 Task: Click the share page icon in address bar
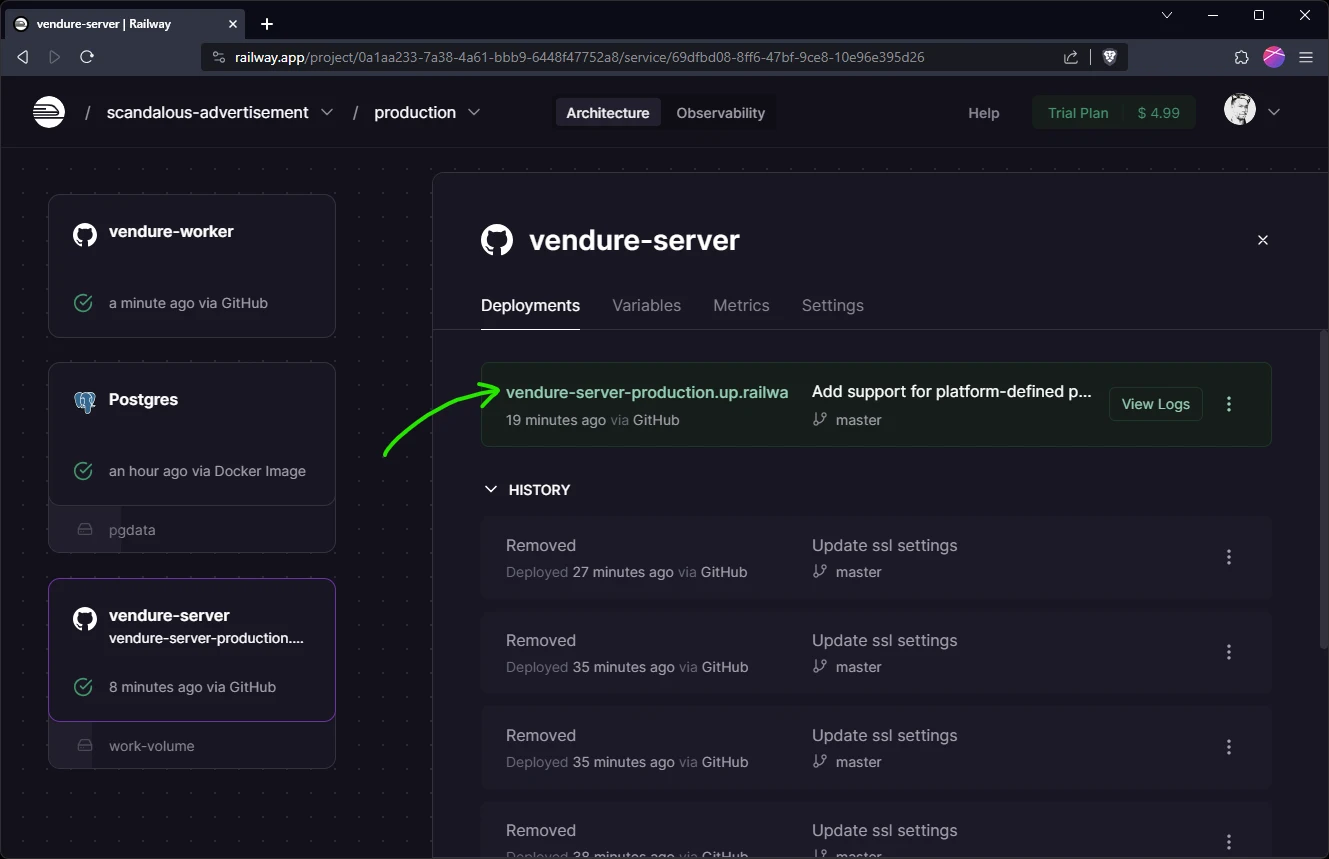coord(1071,57)
